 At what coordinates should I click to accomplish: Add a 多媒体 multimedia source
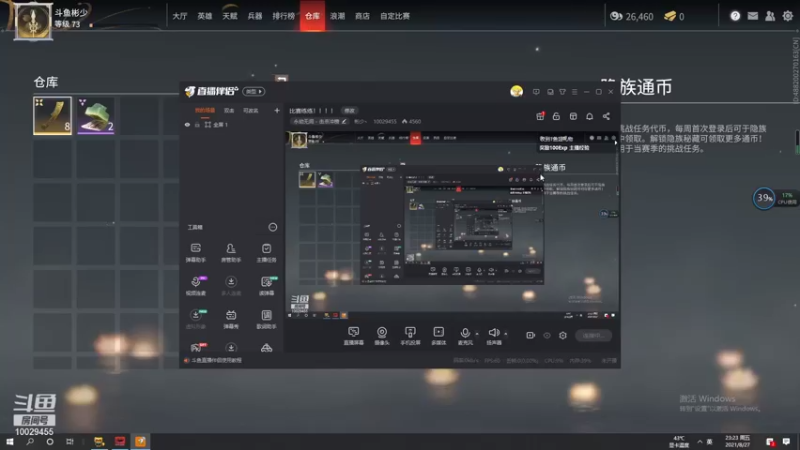(438, 336)
